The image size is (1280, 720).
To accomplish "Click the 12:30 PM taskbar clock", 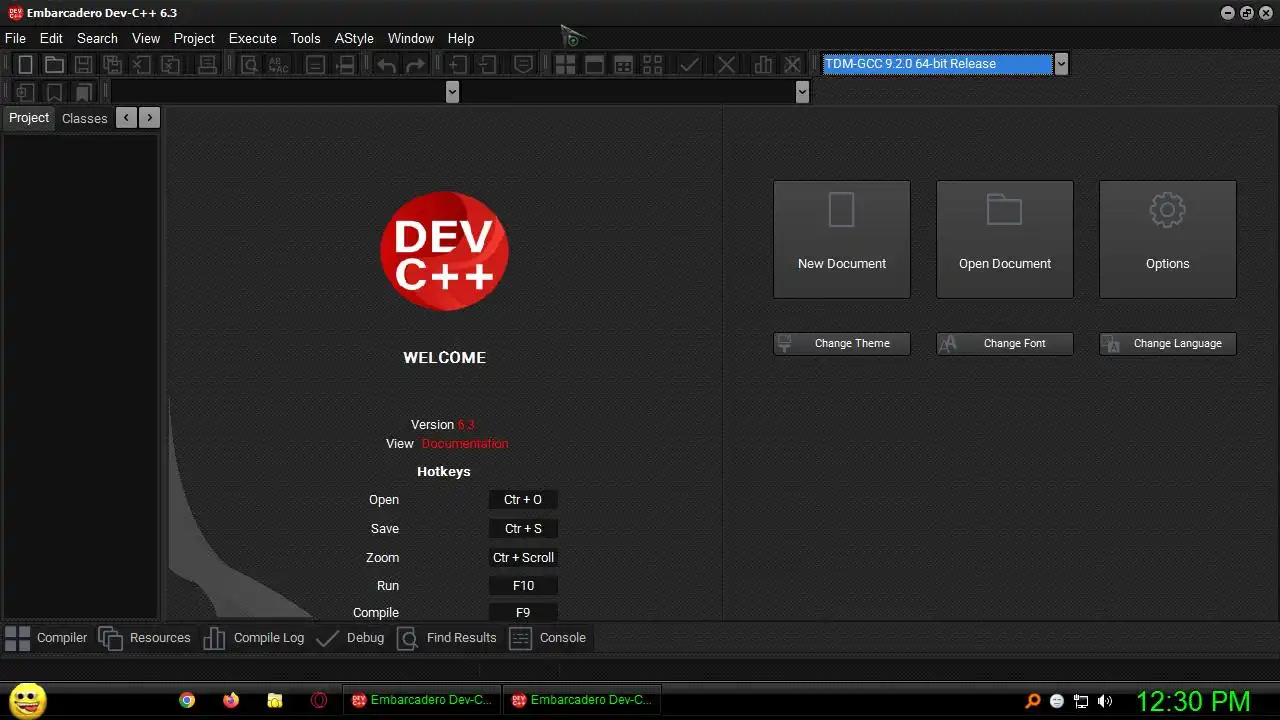I will coord(1193,701).
